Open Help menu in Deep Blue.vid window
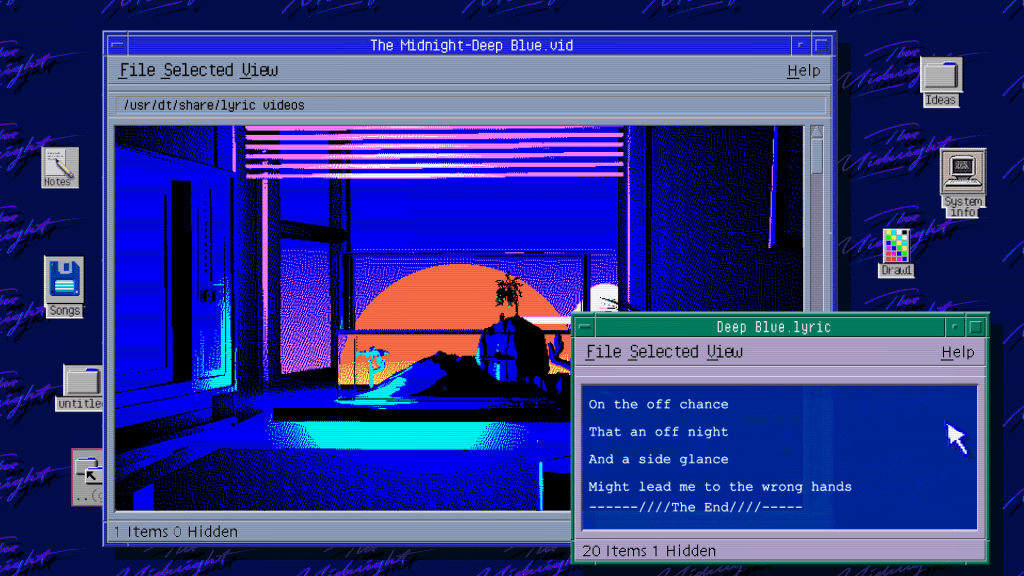This screenshot has height=576, width=1024. 803,71
